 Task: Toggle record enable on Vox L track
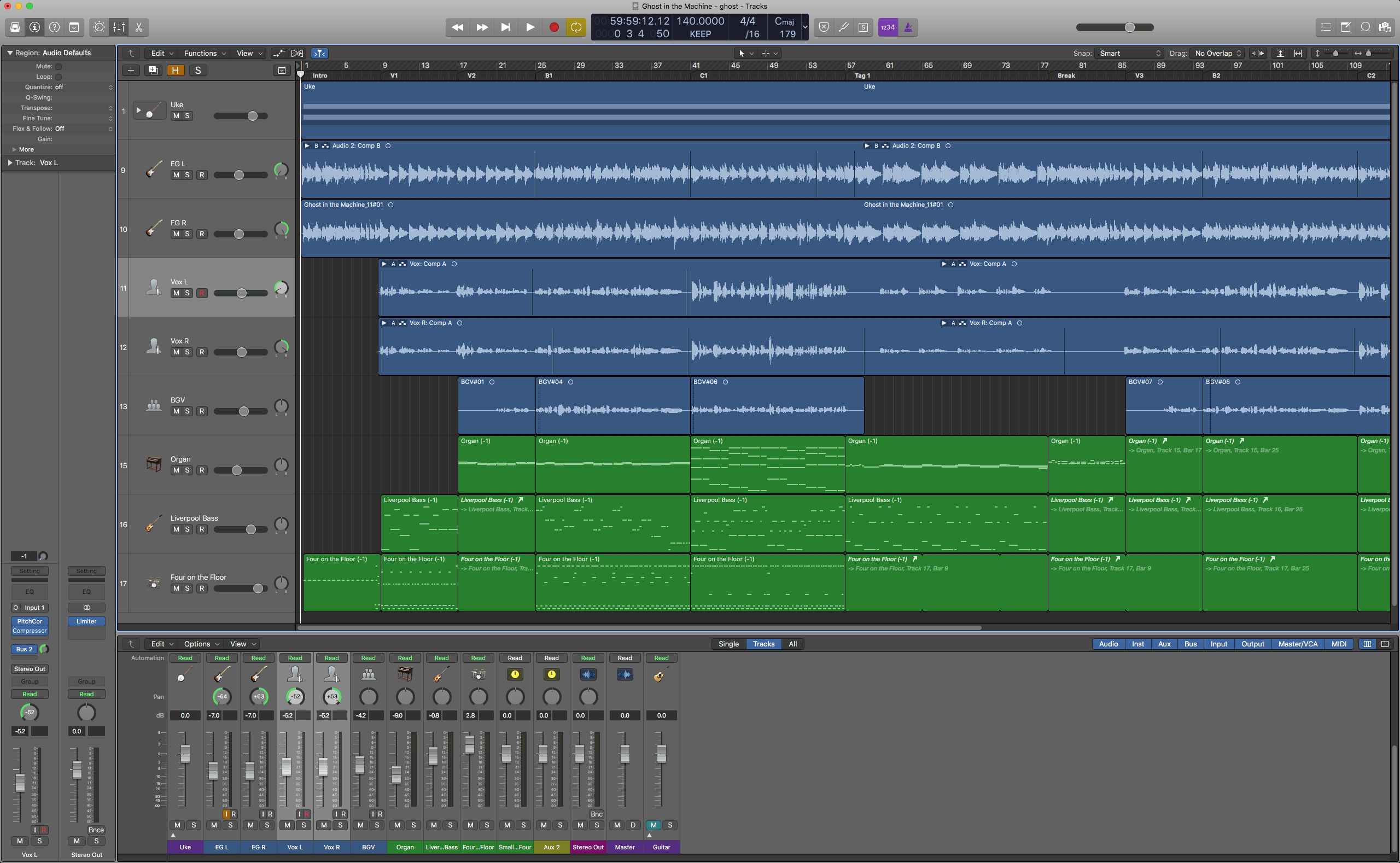click(201, 293)
